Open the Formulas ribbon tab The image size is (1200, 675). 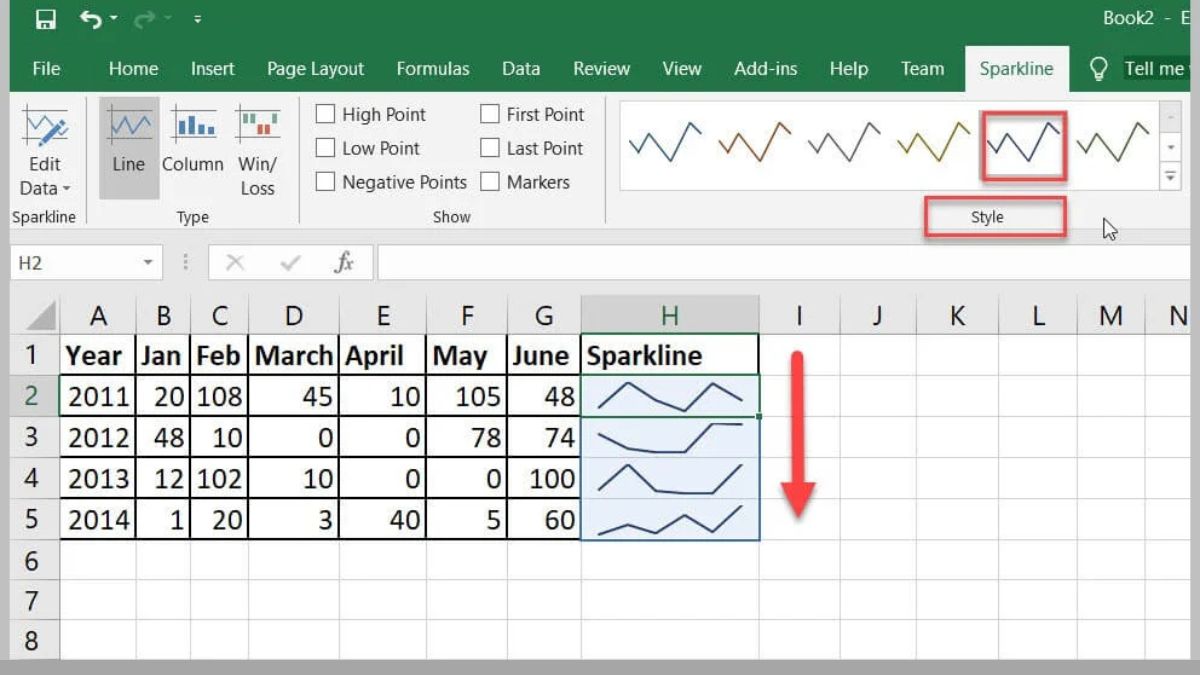click(x=433, y=68)
